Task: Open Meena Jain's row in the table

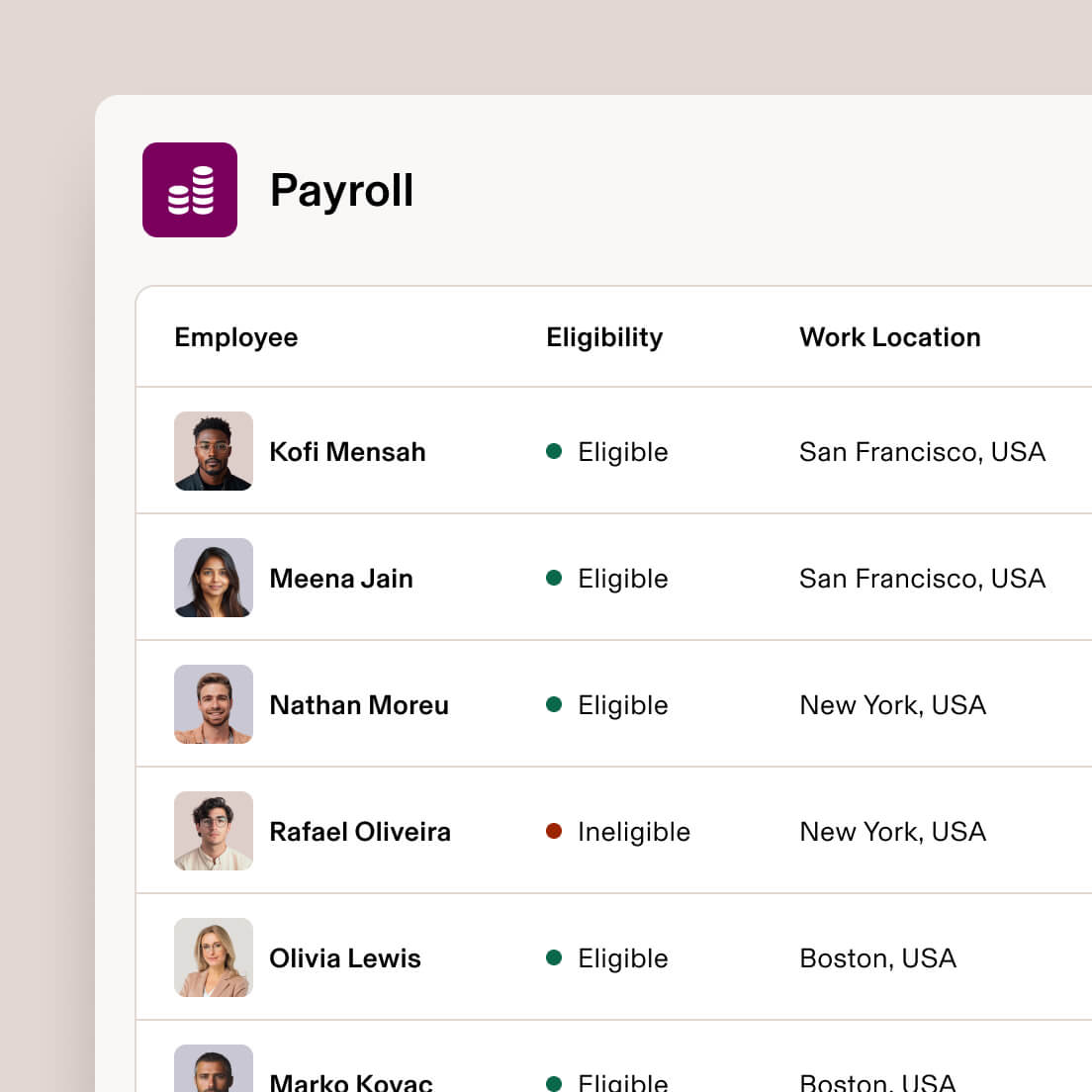Action: 341,578
